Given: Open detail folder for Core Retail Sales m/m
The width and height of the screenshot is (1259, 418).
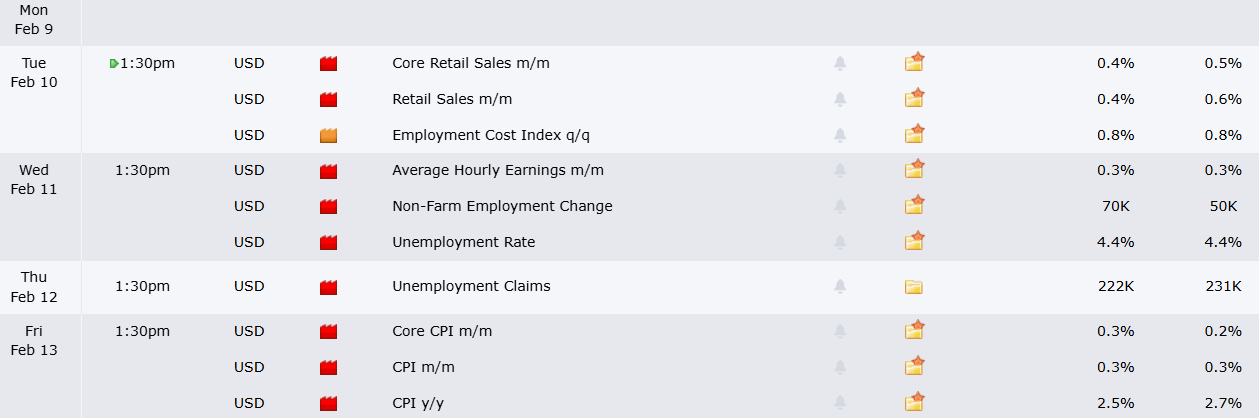Looking at the screenshot, I should pyautogui.click(x=914, y=64).
